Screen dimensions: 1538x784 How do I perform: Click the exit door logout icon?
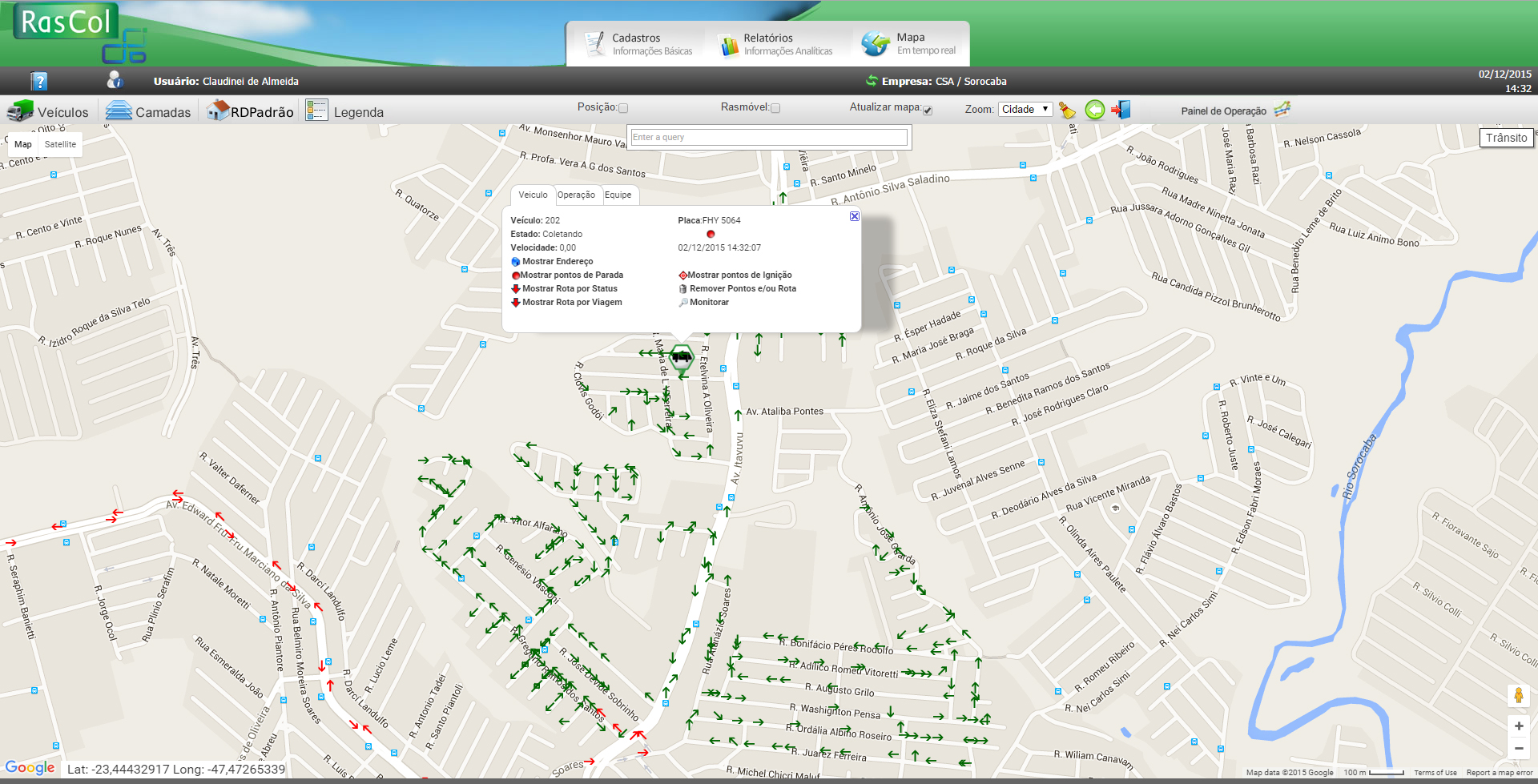point(1121,110)
